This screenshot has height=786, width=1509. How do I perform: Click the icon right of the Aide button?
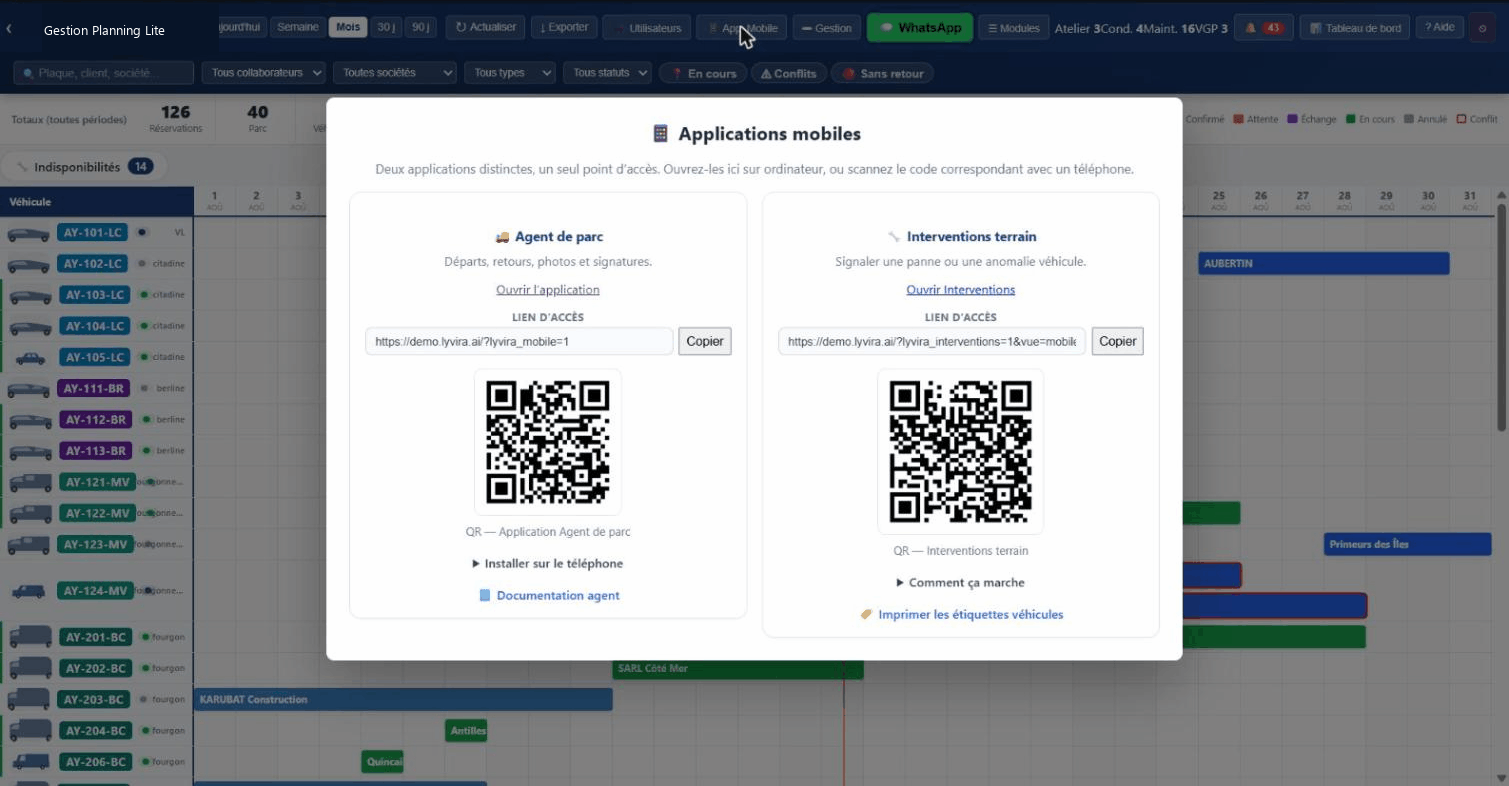pyautogui.click(x=1481, y=28)
